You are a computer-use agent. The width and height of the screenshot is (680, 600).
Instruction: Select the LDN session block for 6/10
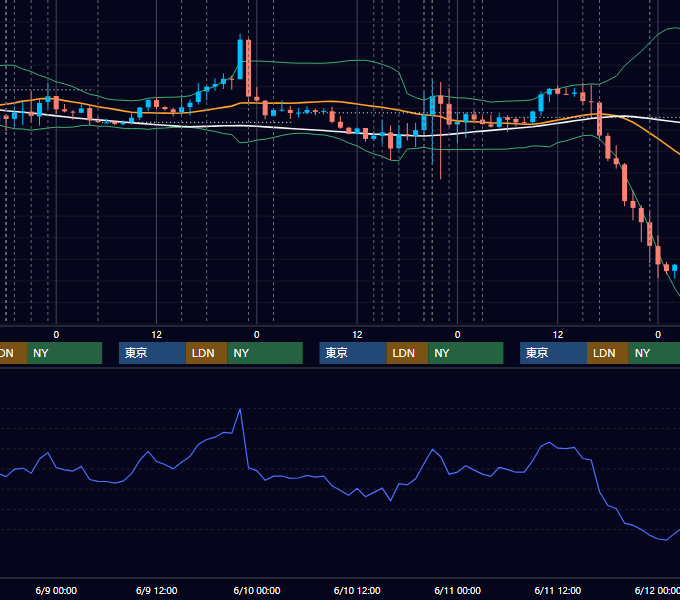[x=407, y=353]
